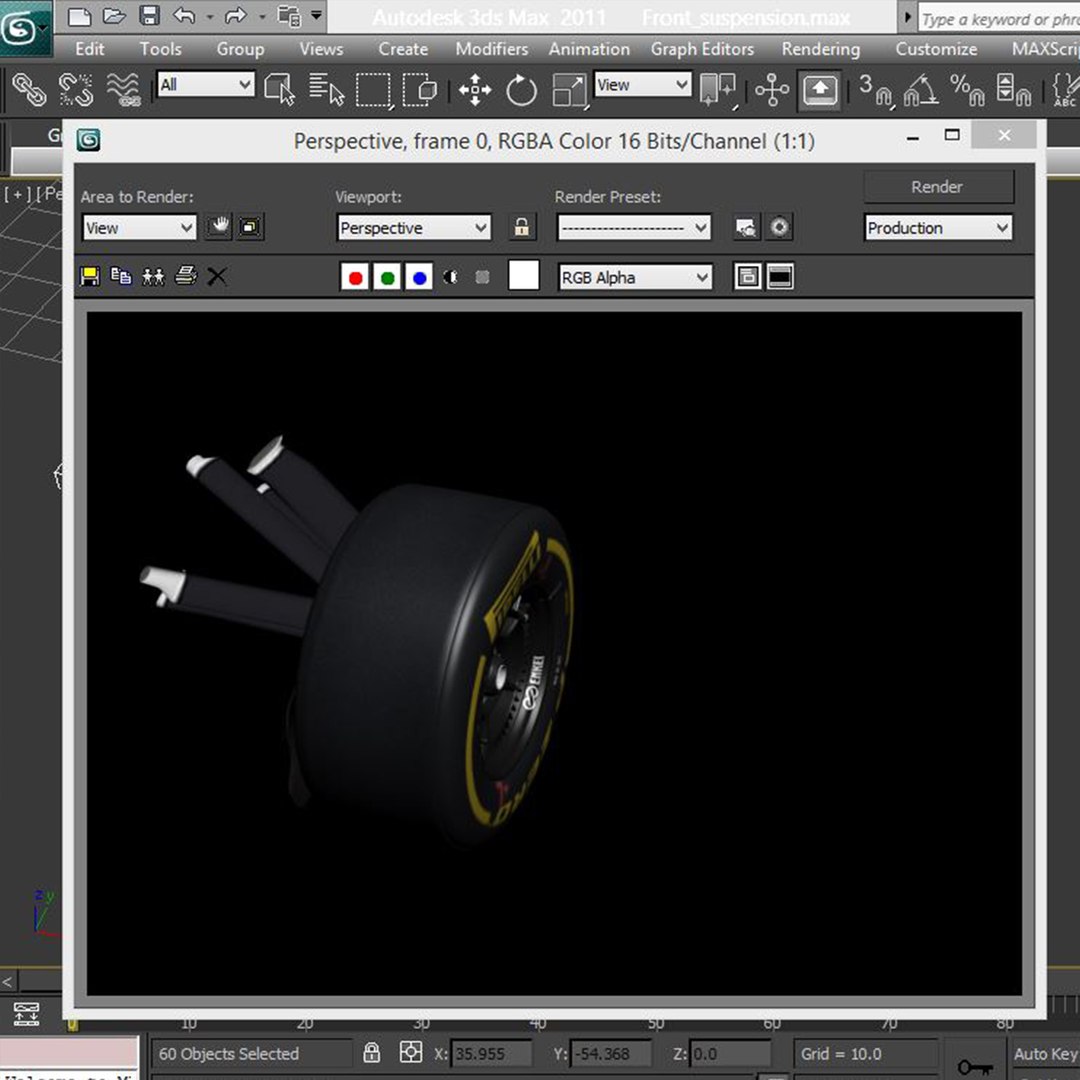
Task: Toggle Percent Snap
Action: pos(967,91)
